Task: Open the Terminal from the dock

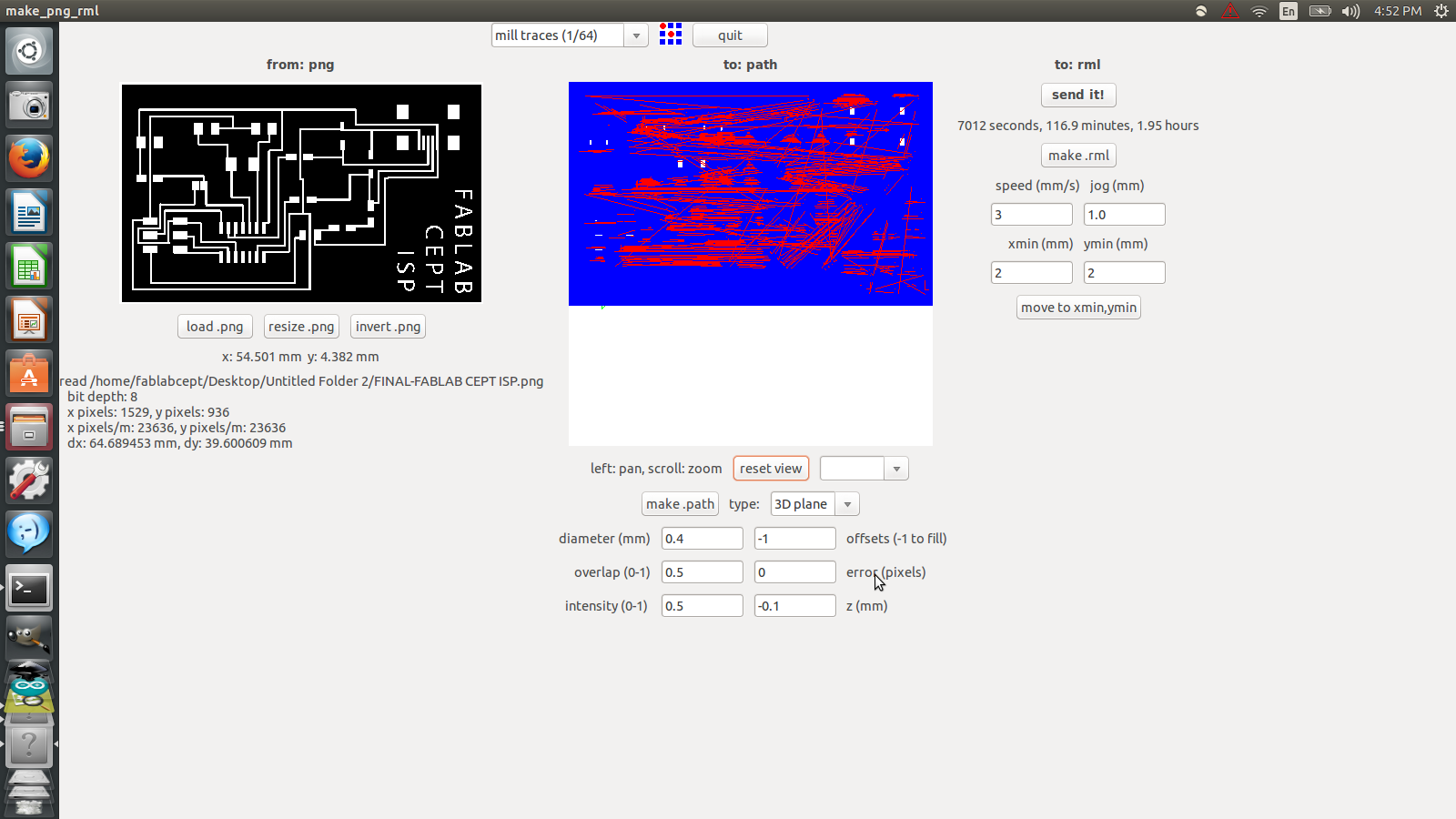Action: point(29,588)
